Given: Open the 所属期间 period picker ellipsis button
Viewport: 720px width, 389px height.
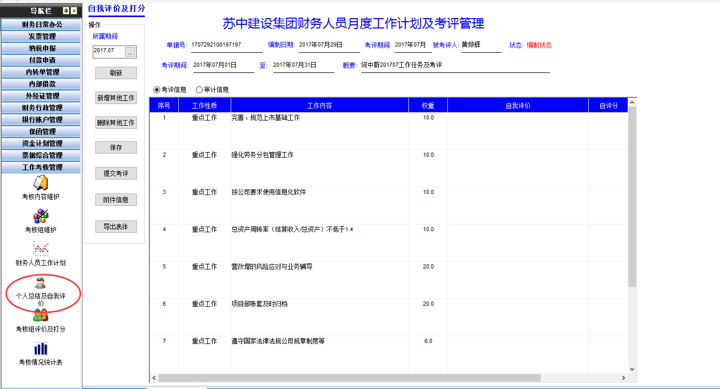Looking at the screenshot, I should pyautogui.click(x=130, y=52).
